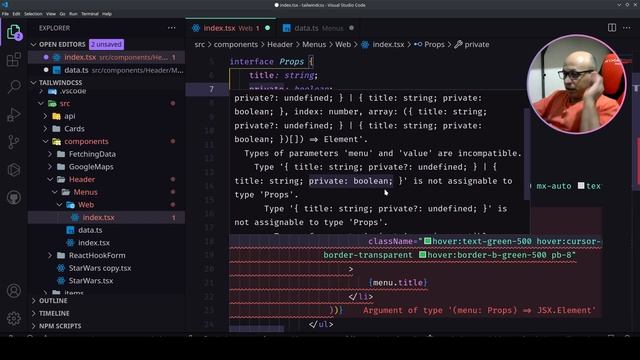This screenshot has width=640, height=360.
Task: Open the Accounts icon
Action: [14, 291]
